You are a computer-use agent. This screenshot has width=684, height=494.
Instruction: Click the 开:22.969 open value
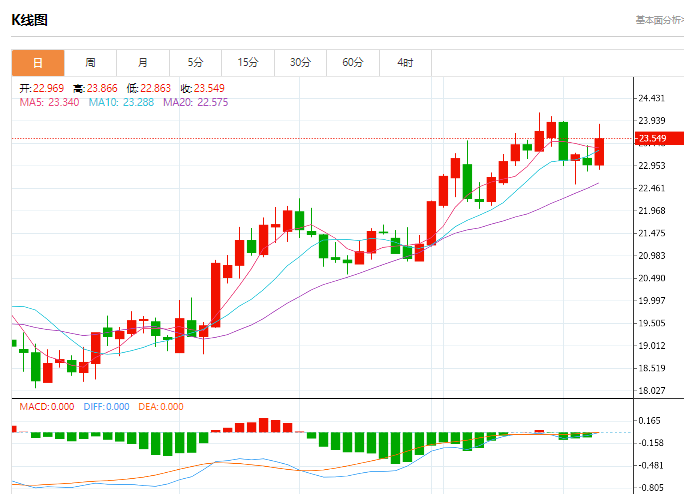point(41,88)
